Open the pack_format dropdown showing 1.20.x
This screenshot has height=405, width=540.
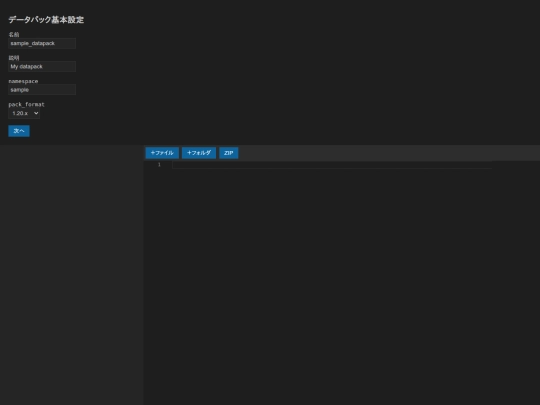pos(24,113)
